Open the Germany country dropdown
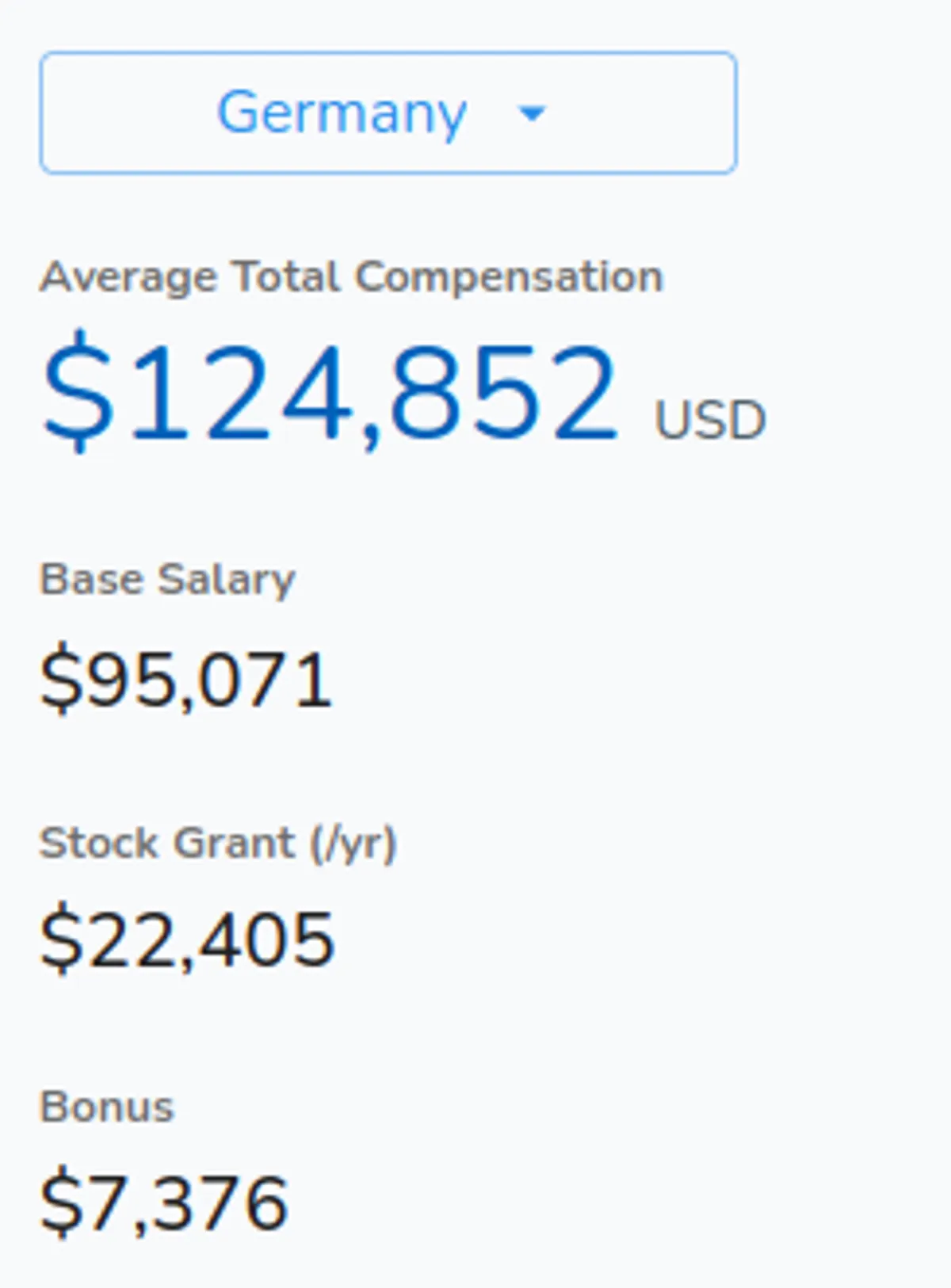Image resolution: width=951 pixels, height=1288 pixels. point(388,112)
